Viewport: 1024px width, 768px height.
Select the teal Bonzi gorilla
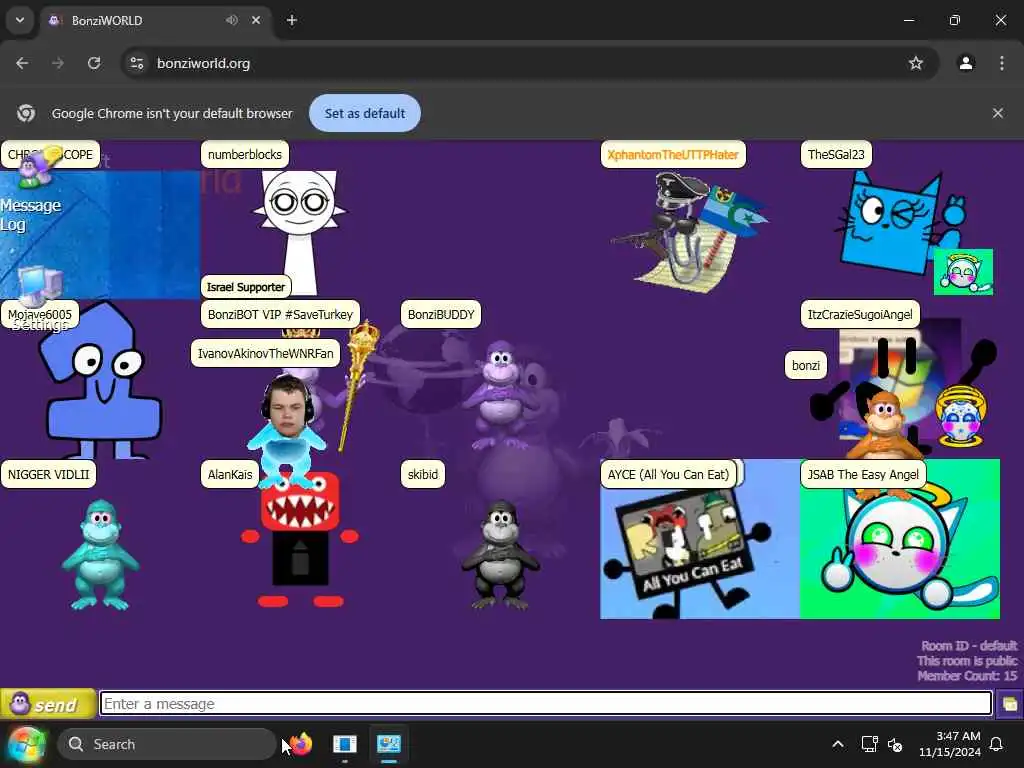click(100, 555)
